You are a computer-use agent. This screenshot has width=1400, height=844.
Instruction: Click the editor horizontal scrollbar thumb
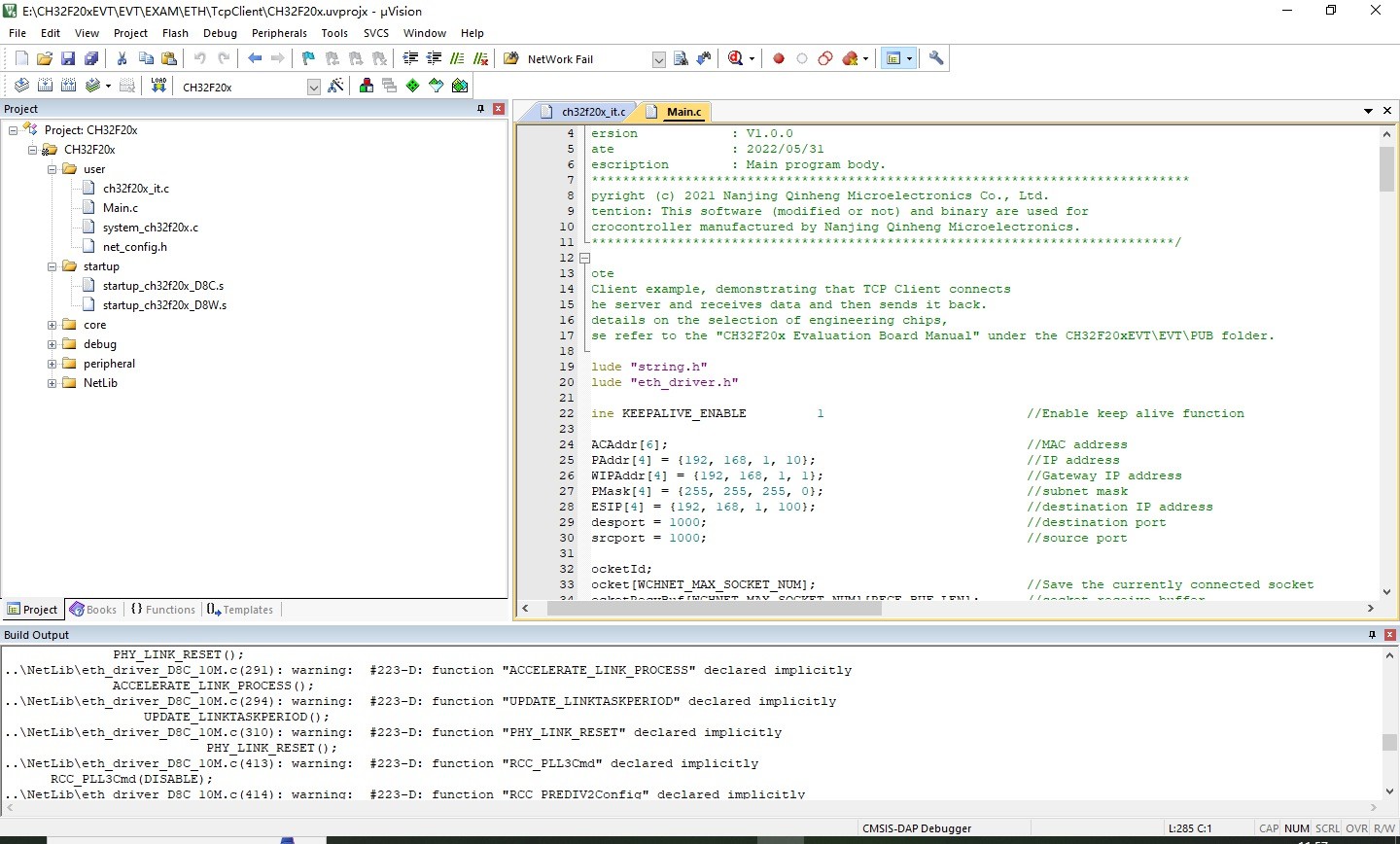tap(715, 609)
